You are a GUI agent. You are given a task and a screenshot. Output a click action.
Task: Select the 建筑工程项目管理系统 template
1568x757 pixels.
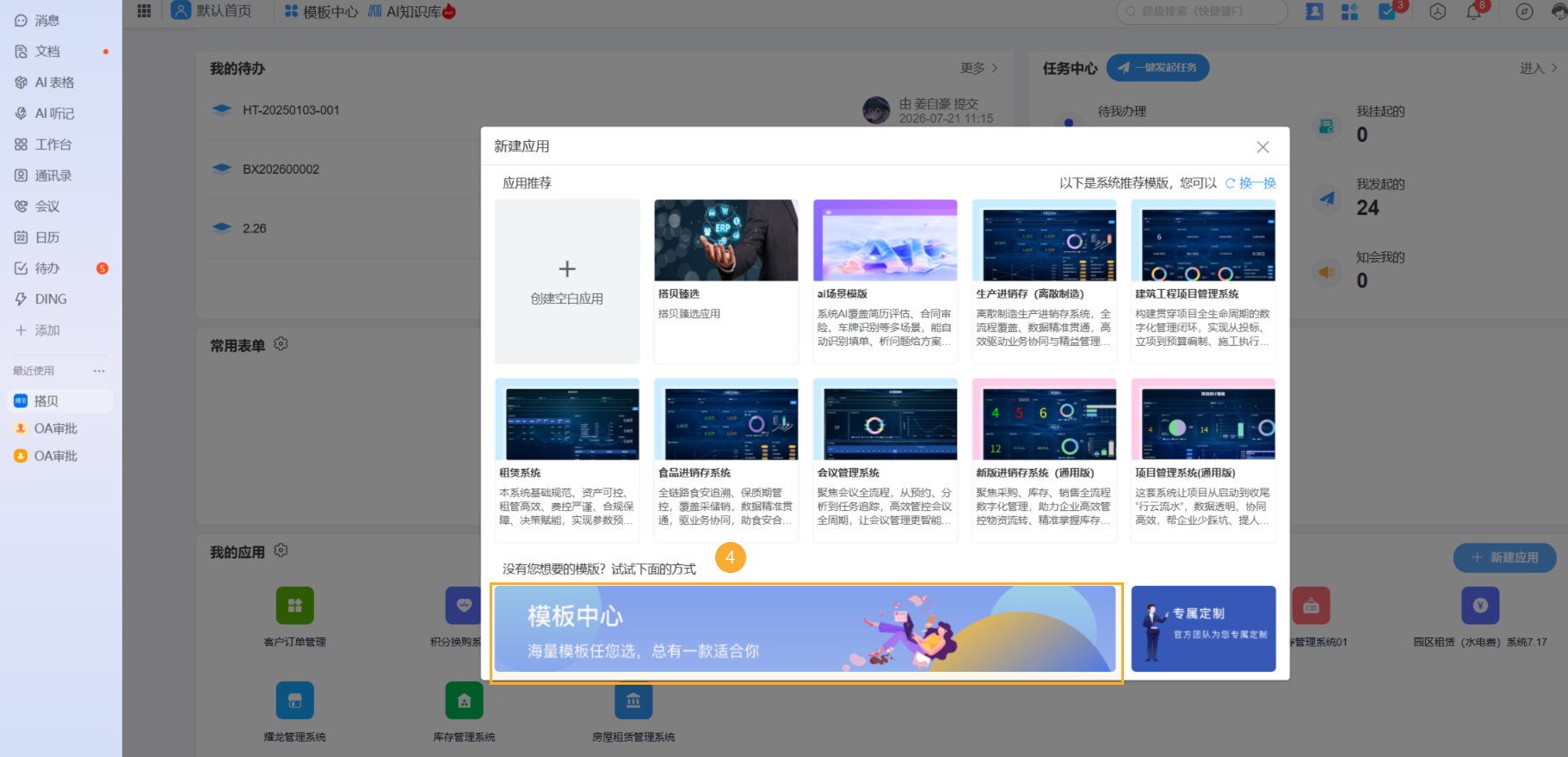pos(1203,281)
